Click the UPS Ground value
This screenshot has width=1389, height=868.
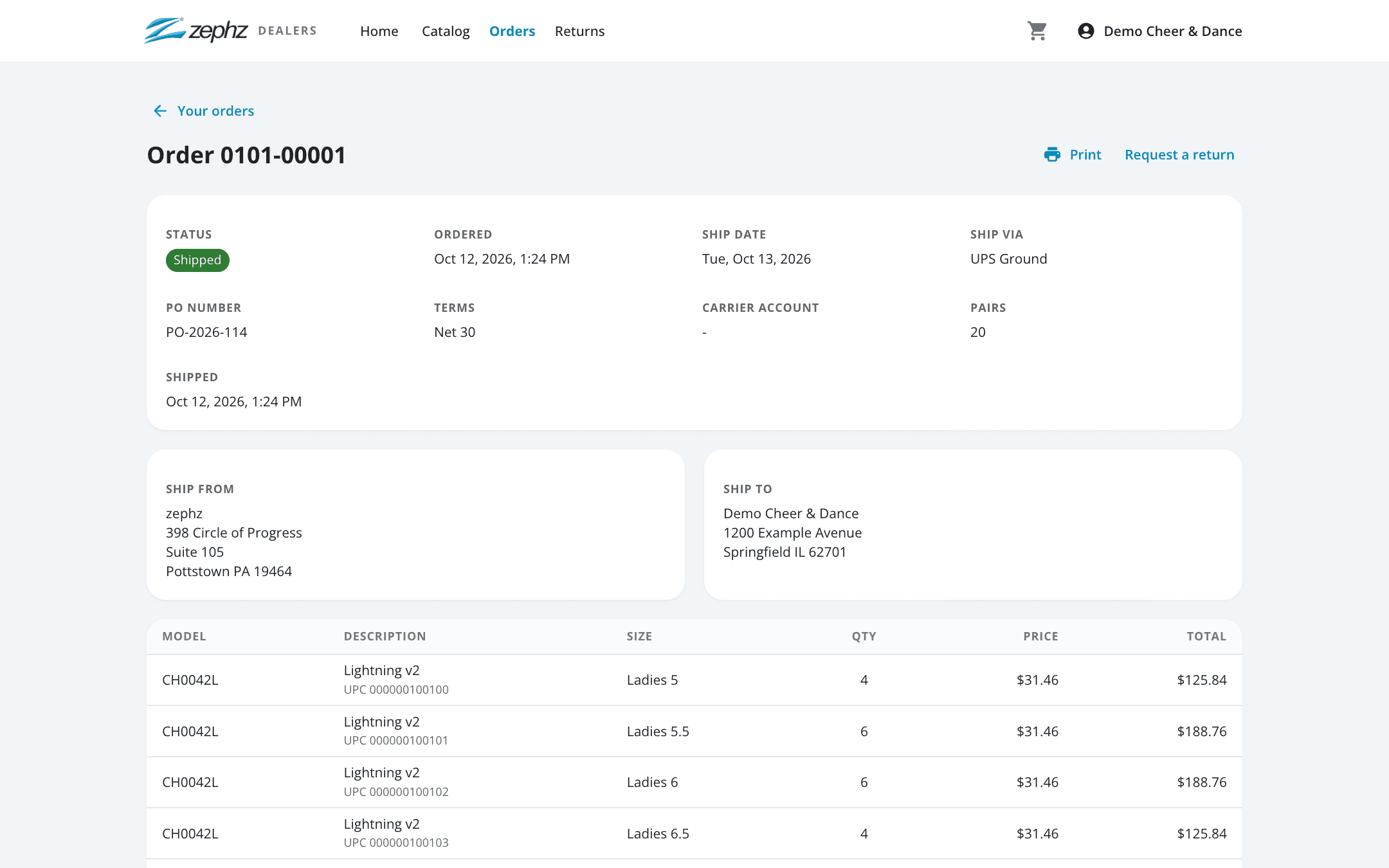coord(1009,258)
